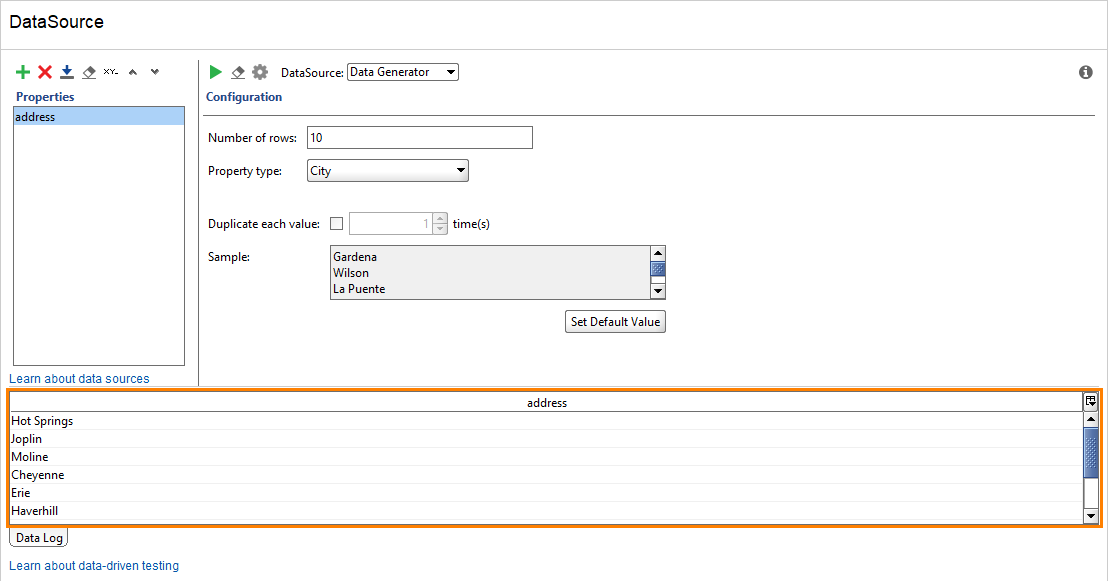This screenshot has width=1108, height=581.
Task: Click the Sample list scrollbar thumb
Action: (658, 269)
